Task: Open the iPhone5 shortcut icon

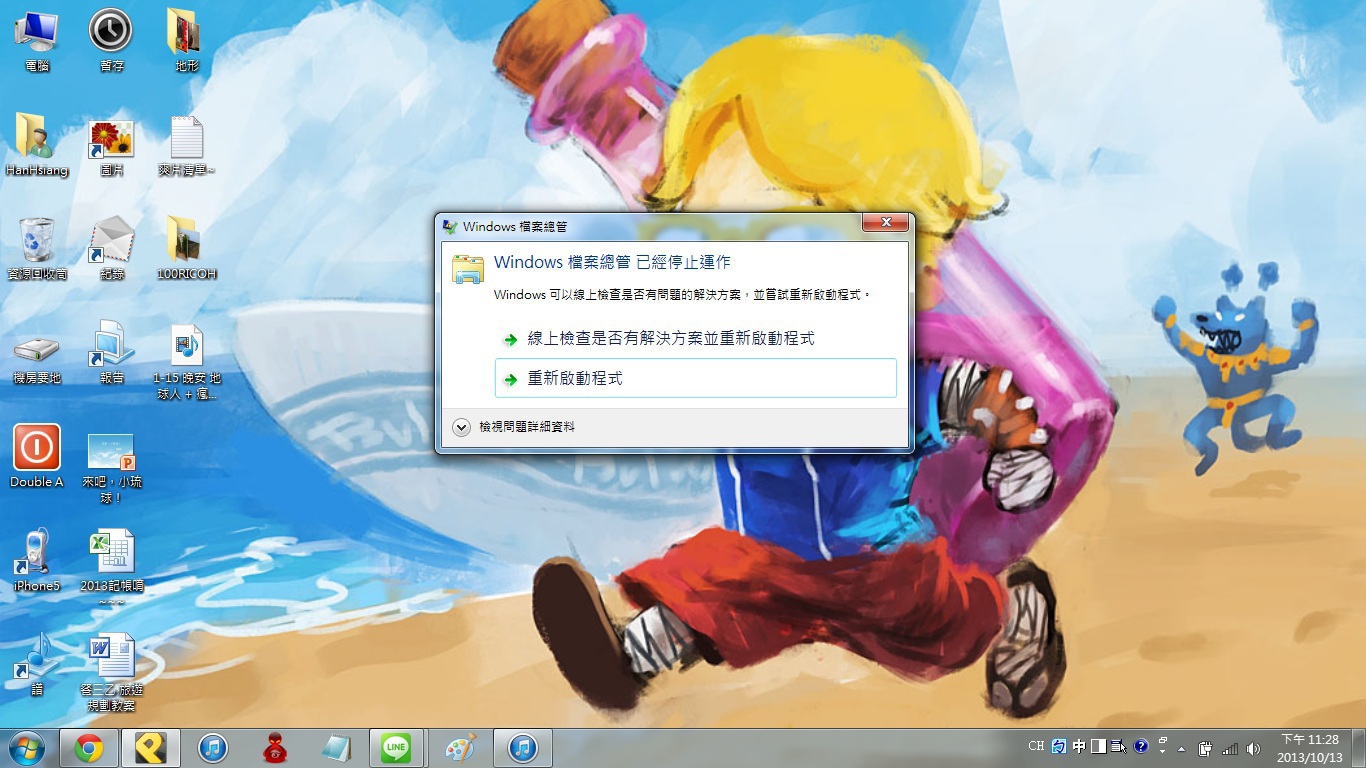Action: coord(37,560)
